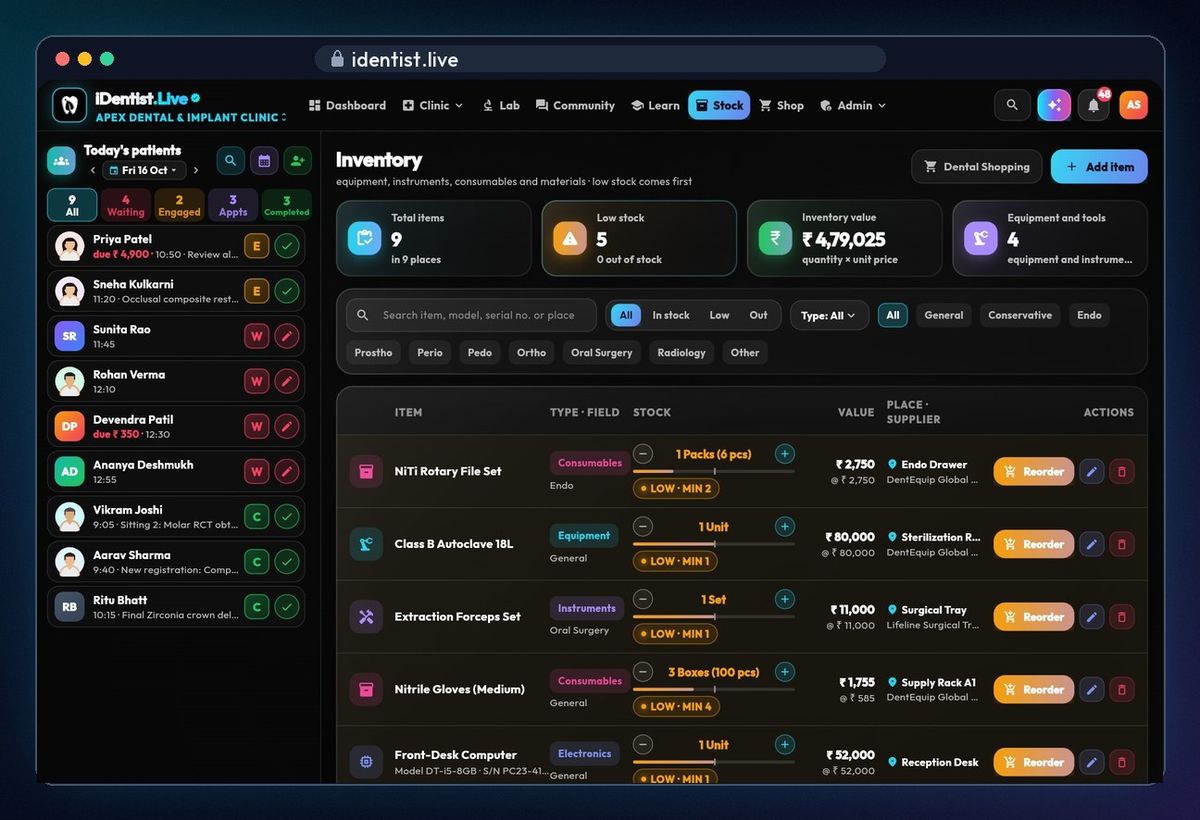
Task: Click the Add item button
Action: click(x=1099, y=167)
